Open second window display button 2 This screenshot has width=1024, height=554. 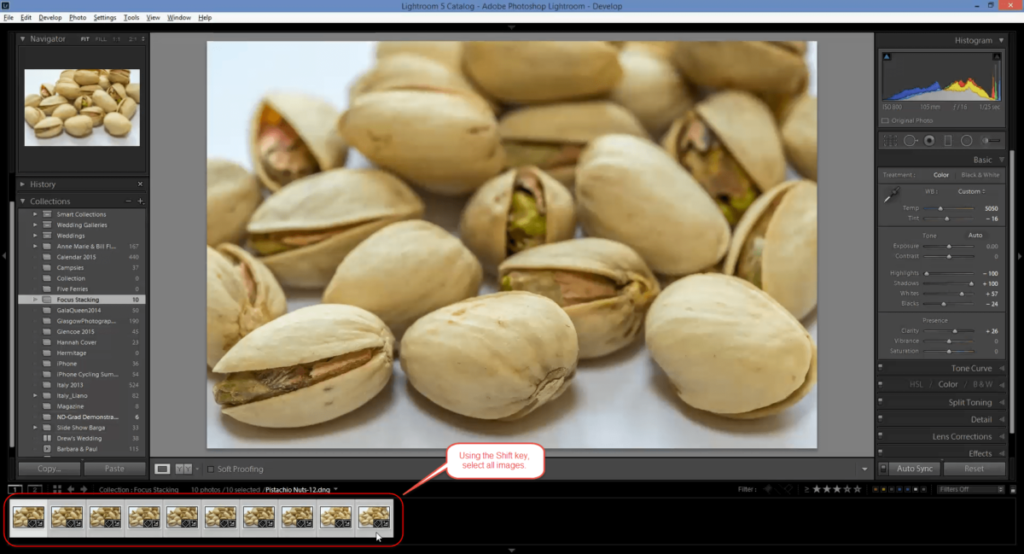click(x=35, y=489)
